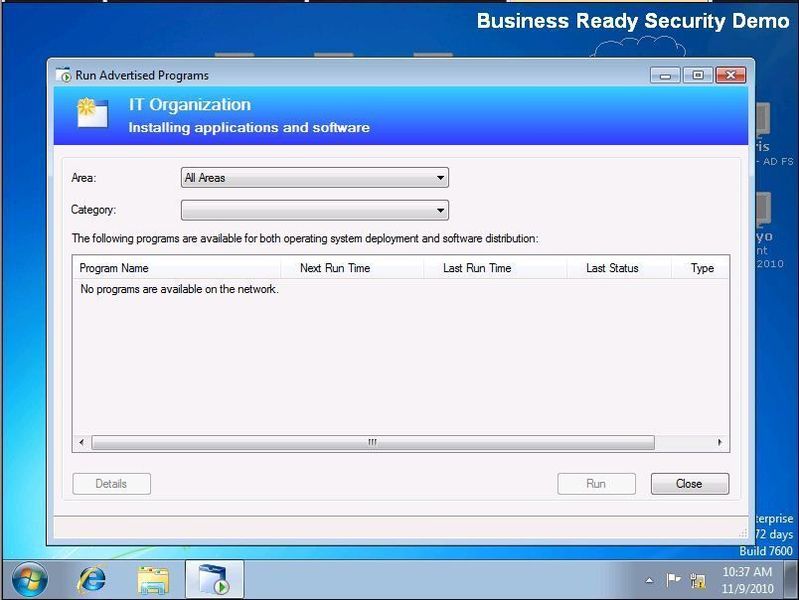Viewport: 799px width, 600px height.
Task: Sort by Type column header
Action: click(700, 268)
